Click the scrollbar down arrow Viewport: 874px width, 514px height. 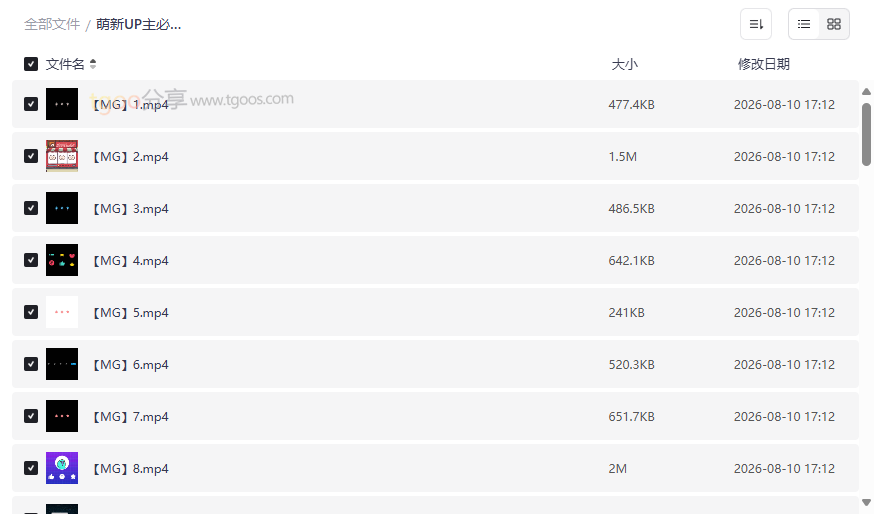[x=866, y=502]
